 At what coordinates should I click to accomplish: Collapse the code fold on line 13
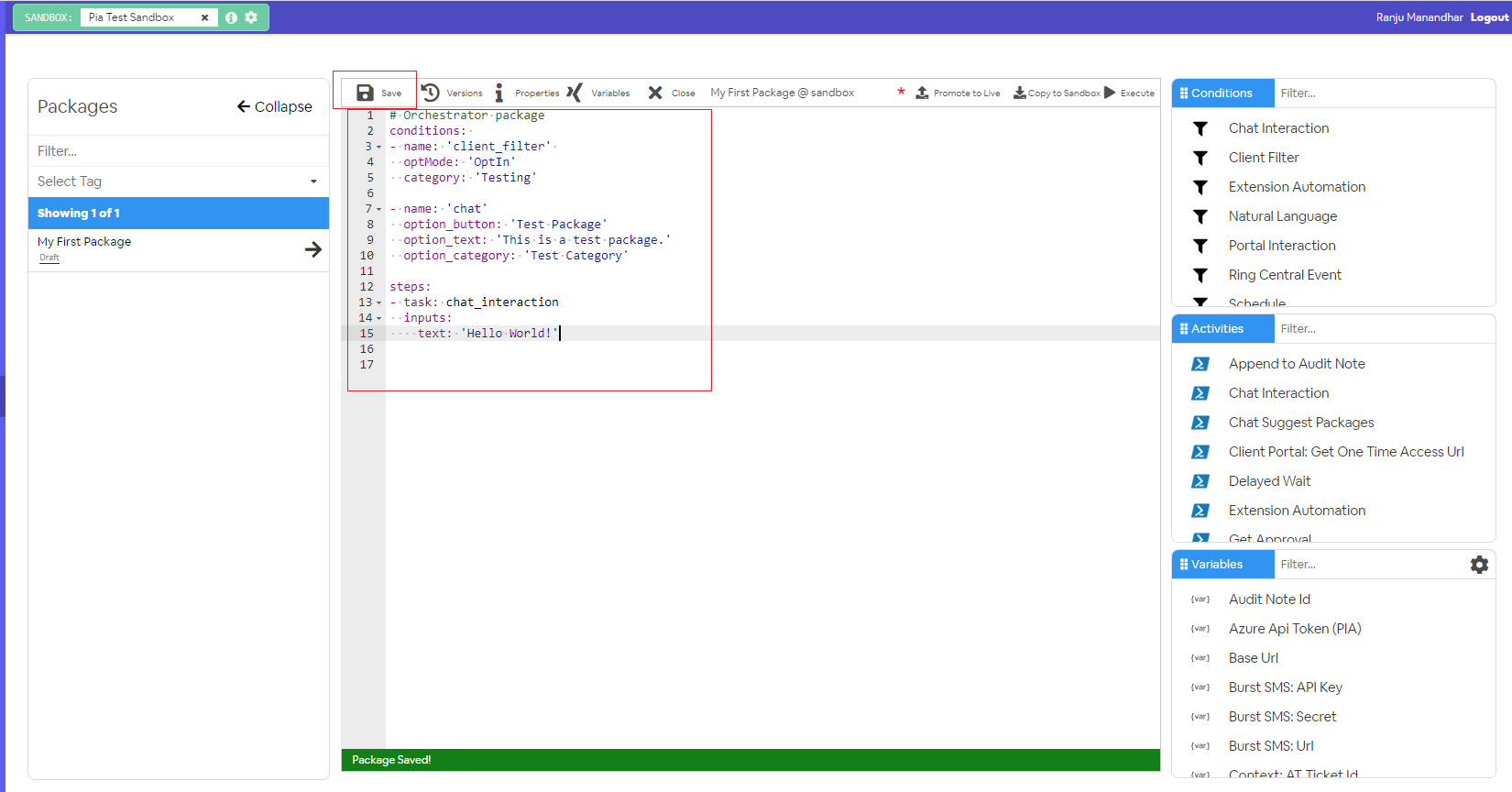pyautogui.click(x=378, y=302)
